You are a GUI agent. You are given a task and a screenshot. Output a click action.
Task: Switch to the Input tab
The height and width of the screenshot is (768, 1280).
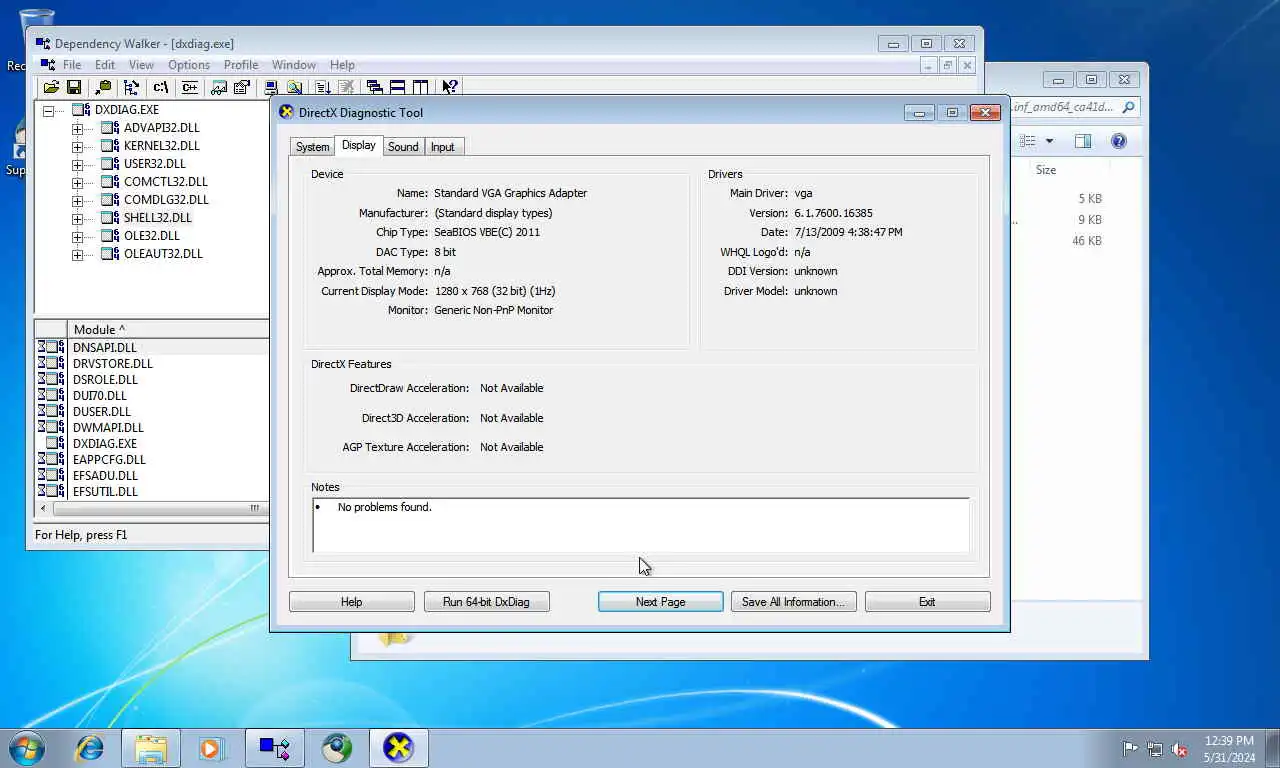point(442,147)
